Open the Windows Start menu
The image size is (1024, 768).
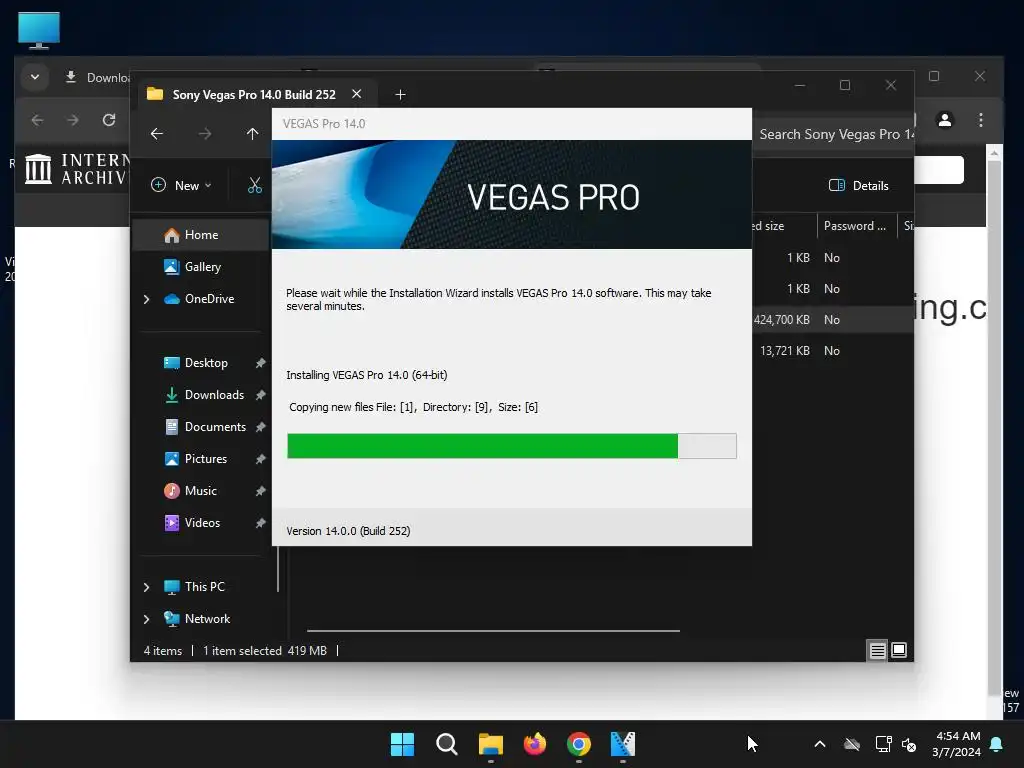tap(402, 744)
